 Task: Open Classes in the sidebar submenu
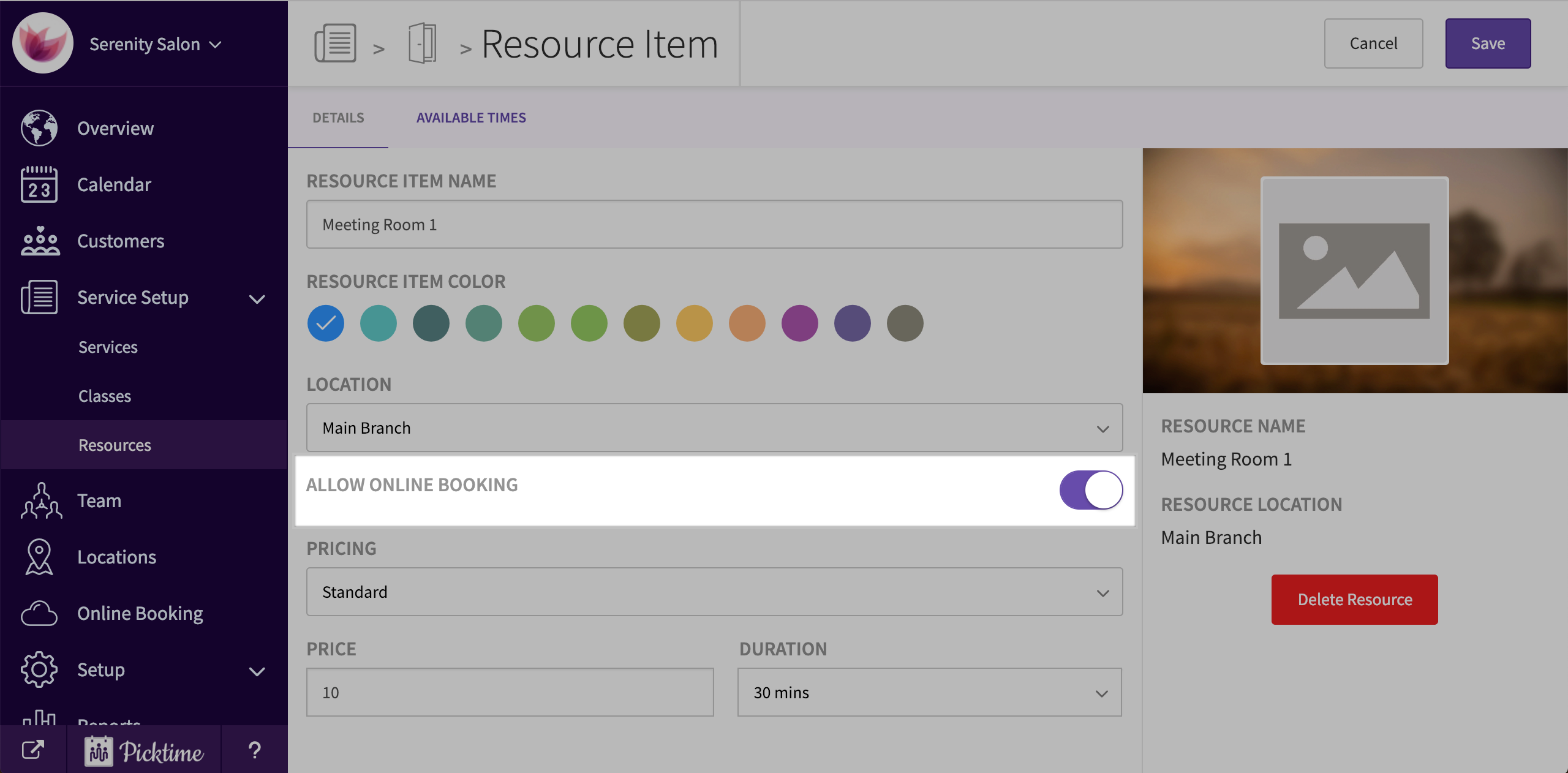[x=105, y=396]
